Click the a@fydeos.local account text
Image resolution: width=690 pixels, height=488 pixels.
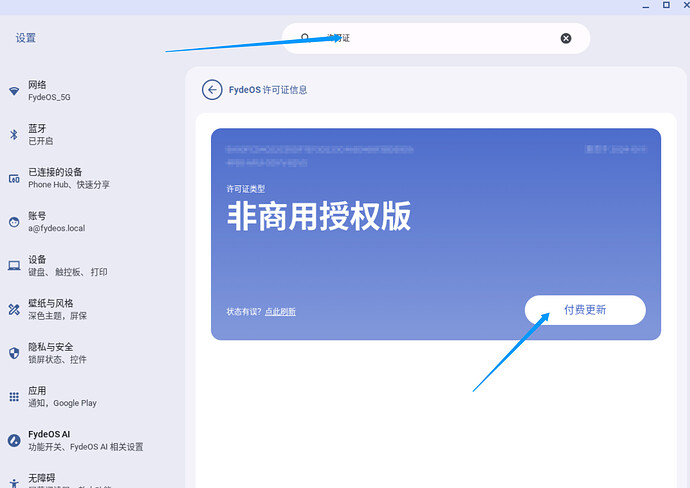(57, 228)
